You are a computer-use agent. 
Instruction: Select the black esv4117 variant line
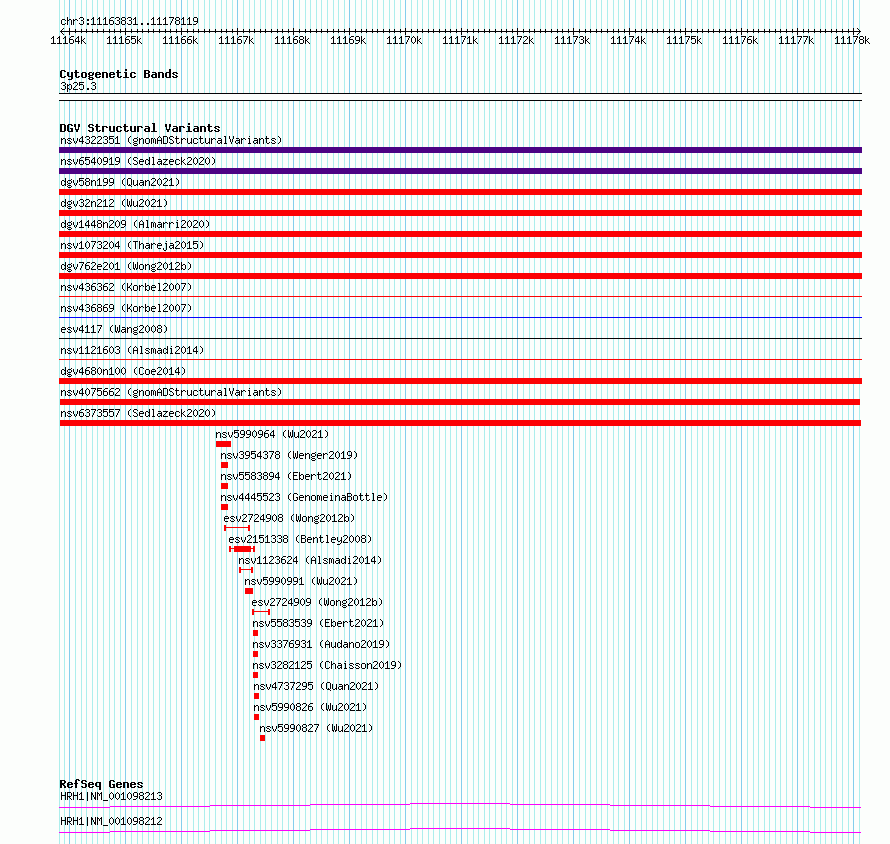[460, 338]
